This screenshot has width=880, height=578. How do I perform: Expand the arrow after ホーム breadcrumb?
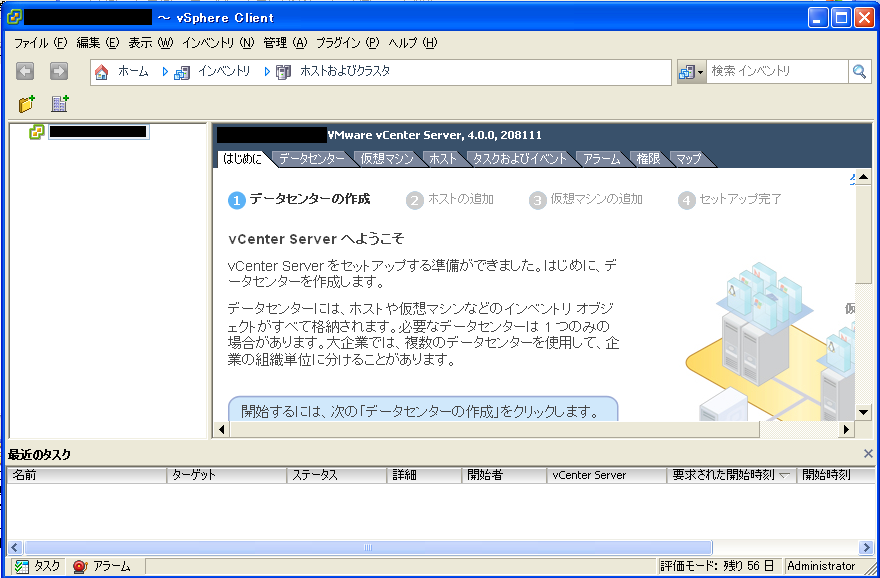(x=165, y=72)
